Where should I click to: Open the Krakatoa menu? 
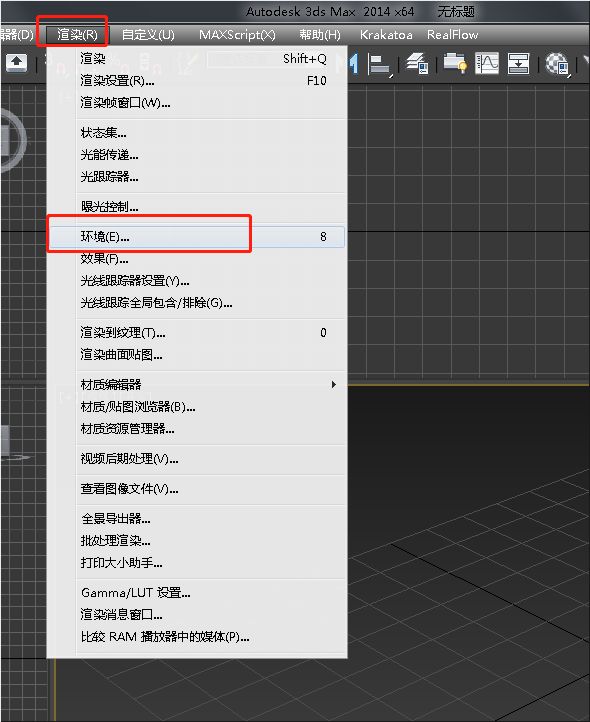(x=386, y=35)
